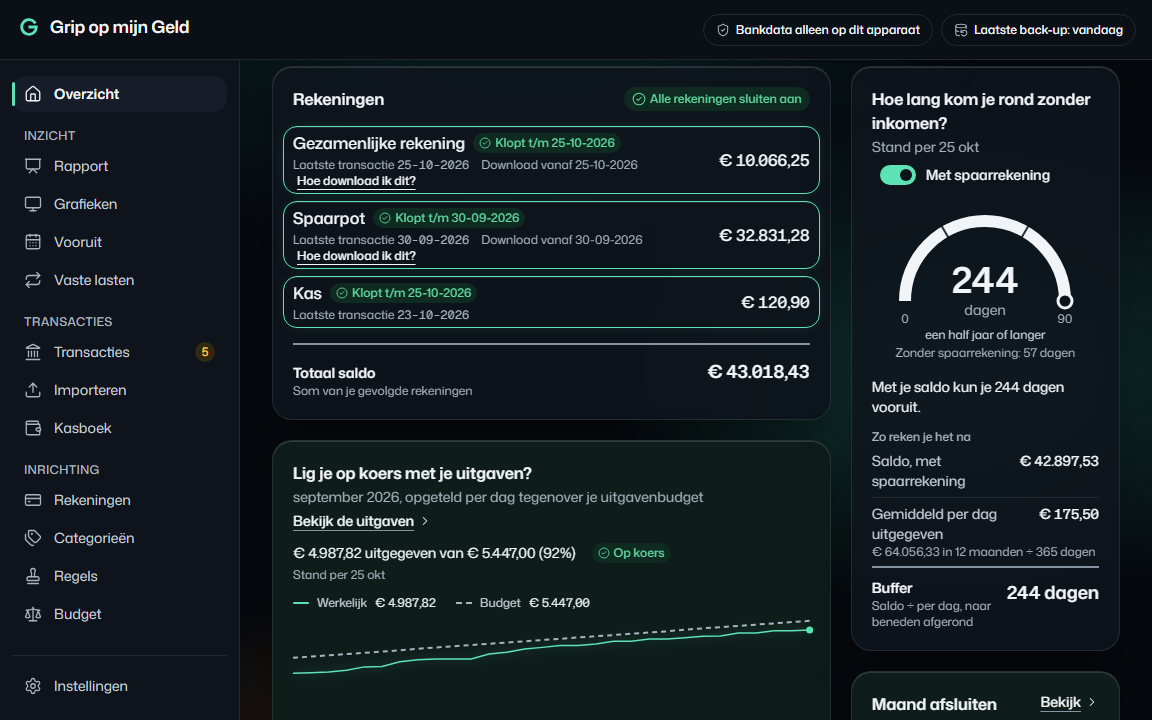This screenshot has height=720, width=1152.
Task: Open the Rapport page
Action: coord(120,166)
